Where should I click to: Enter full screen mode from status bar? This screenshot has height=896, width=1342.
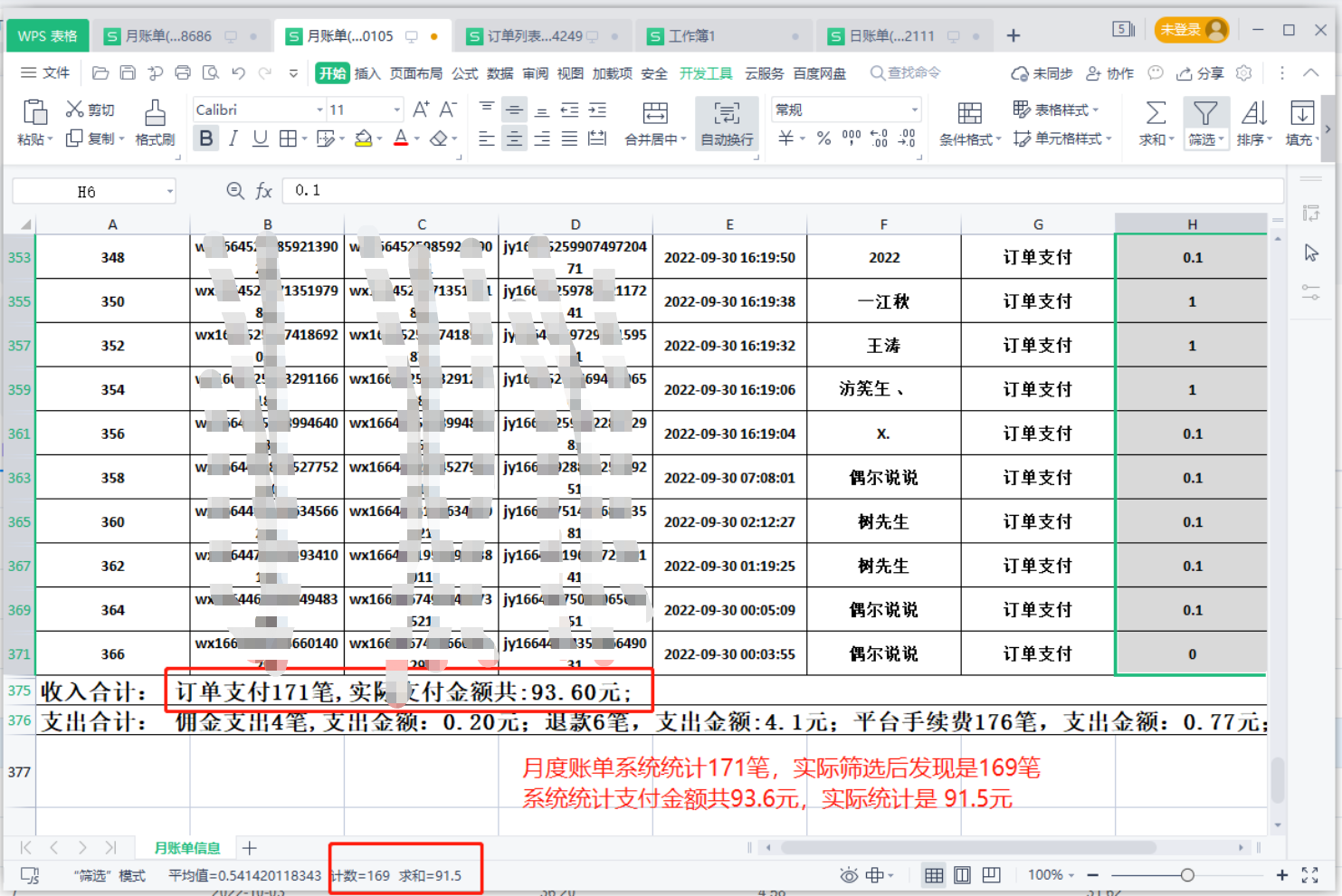[x=1309, y=875]
